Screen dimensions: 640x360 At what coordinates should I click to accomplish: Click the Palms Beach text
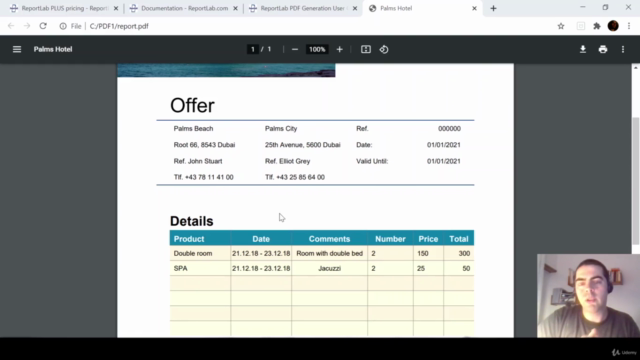(x=193, y=129)
